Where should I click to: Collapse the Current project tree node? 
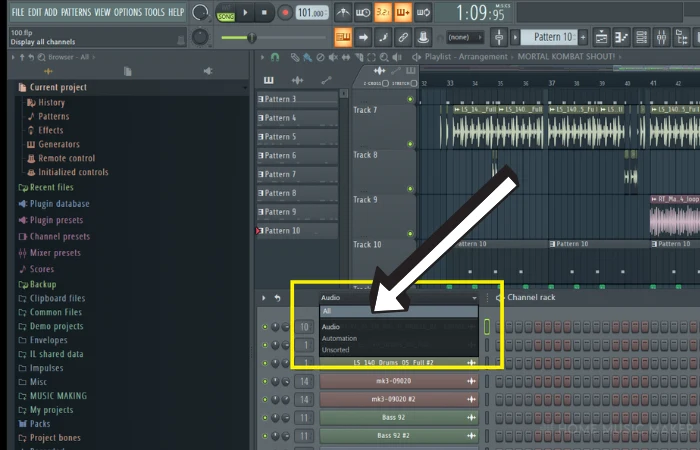pyautogui.click(x=244, y=88)
